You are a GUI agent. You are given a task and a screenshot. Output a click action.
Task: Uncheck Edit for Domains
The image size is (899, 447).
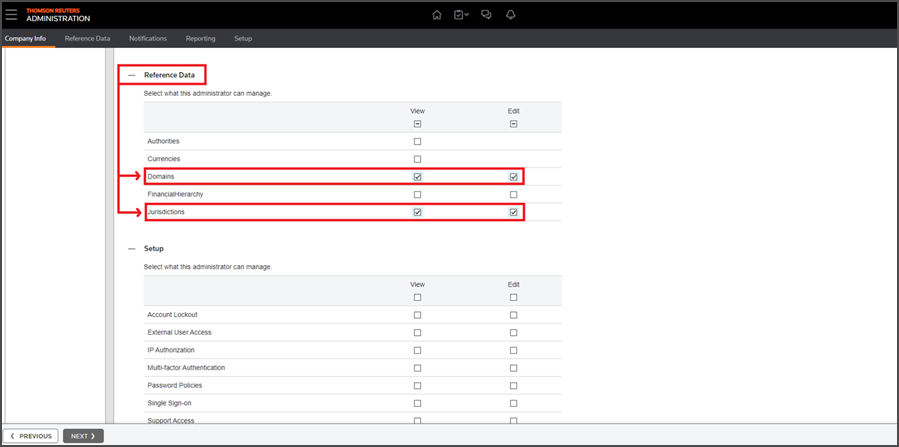point(514,177)
